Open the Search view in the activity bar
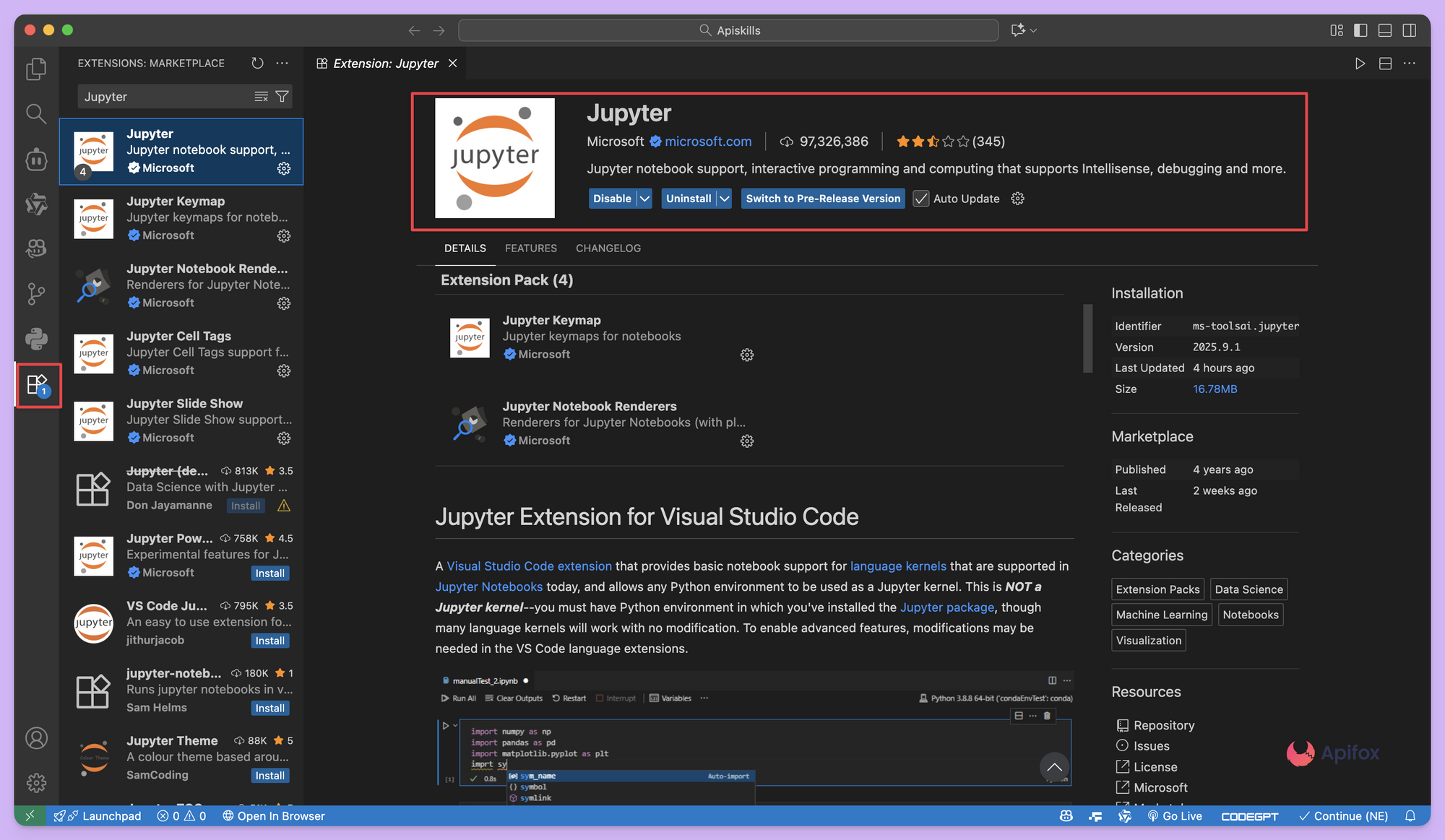Screen dimensions: 1445x840 36,113
